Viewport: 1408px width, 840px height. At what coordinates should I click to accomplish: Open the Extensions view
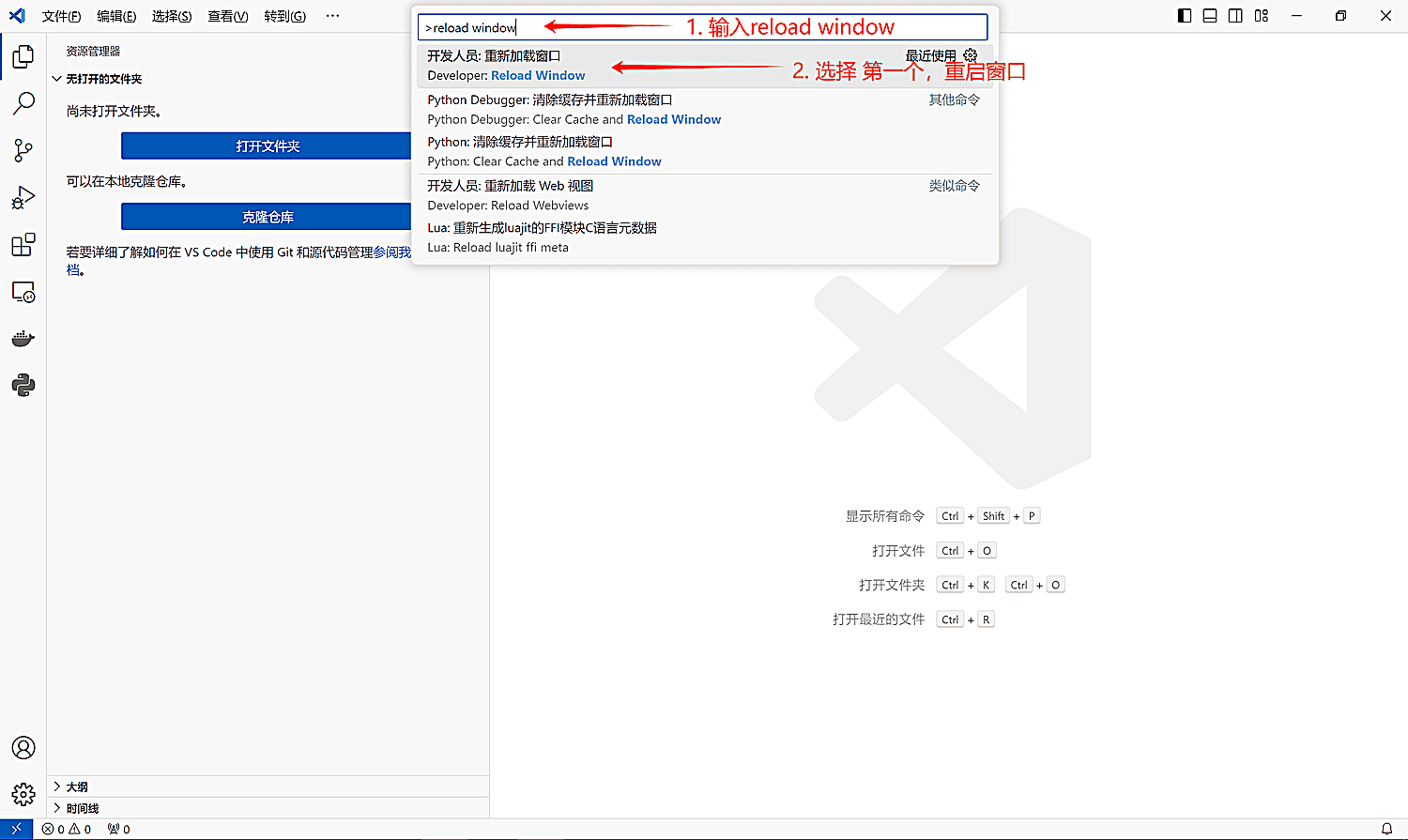click(23, 245)
